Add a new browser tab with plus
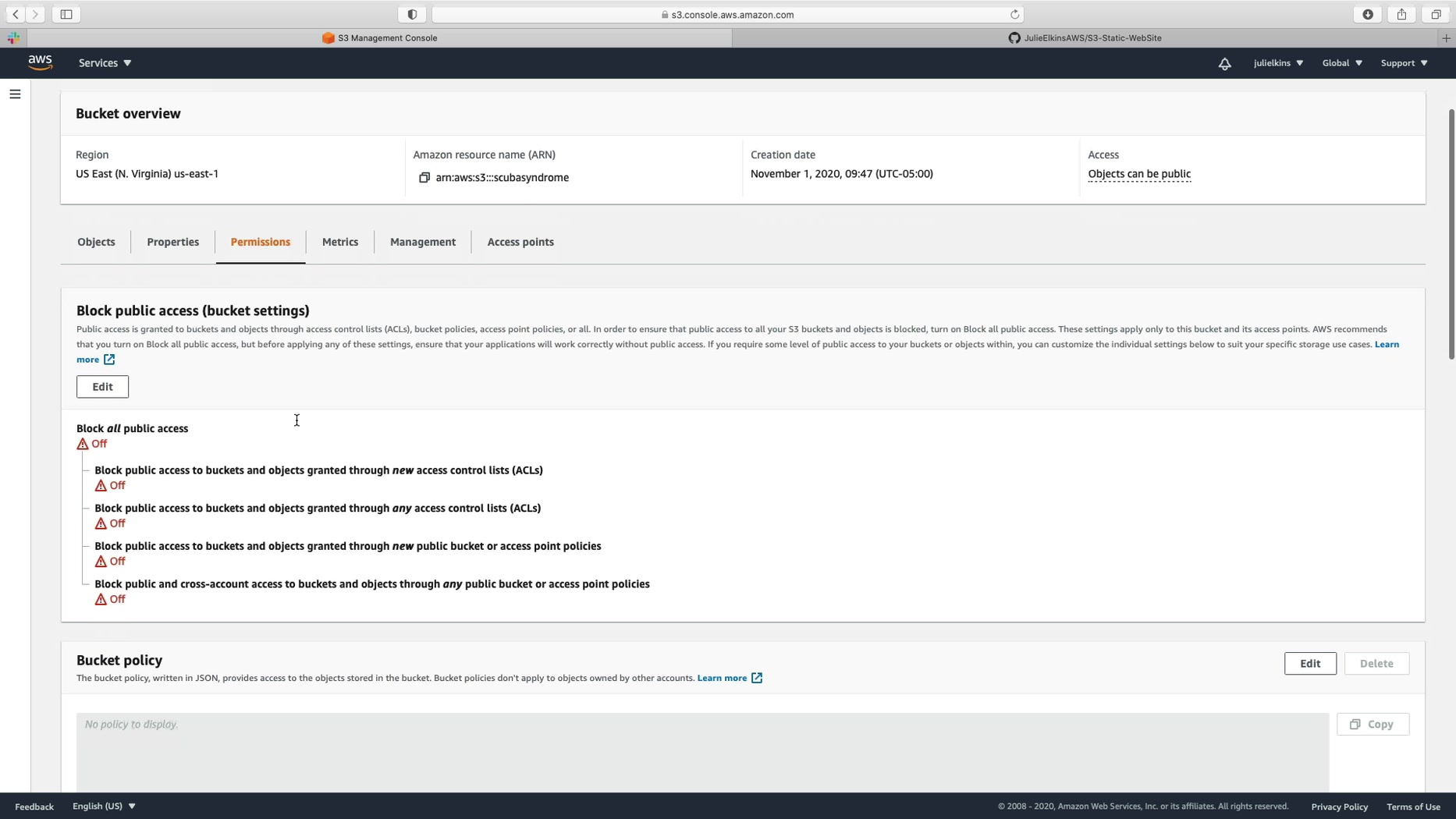This screenshot has width=1456, height=819. (1446, 37)
